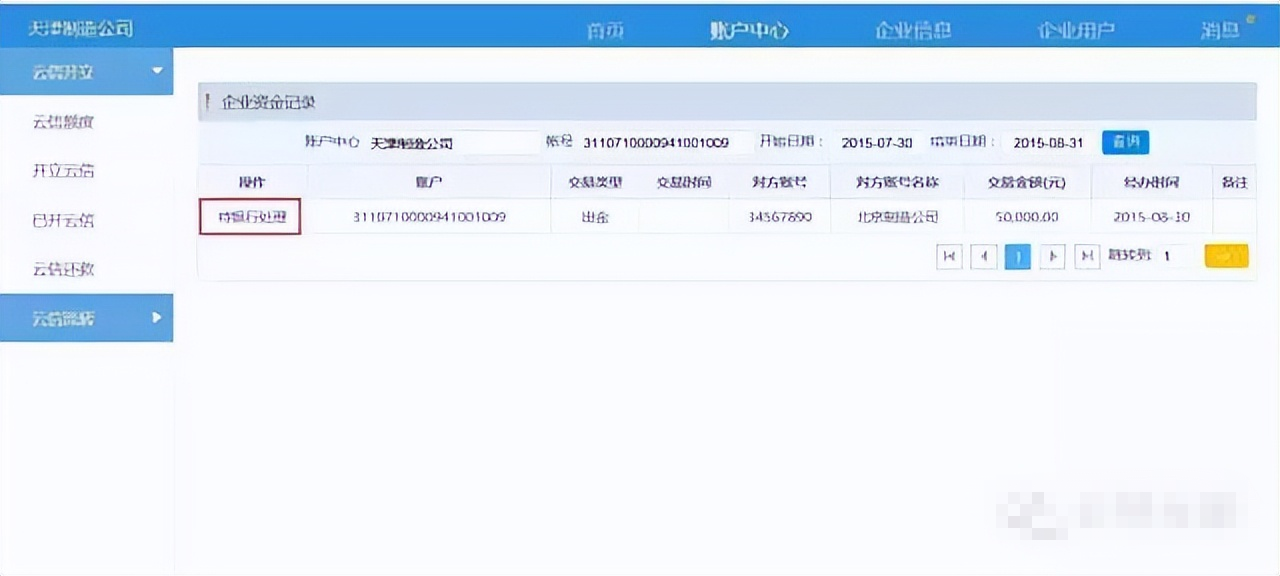The image size is (1280, 576).
Task: Click the 待银行处理 status link
Action: coord(252,217)
